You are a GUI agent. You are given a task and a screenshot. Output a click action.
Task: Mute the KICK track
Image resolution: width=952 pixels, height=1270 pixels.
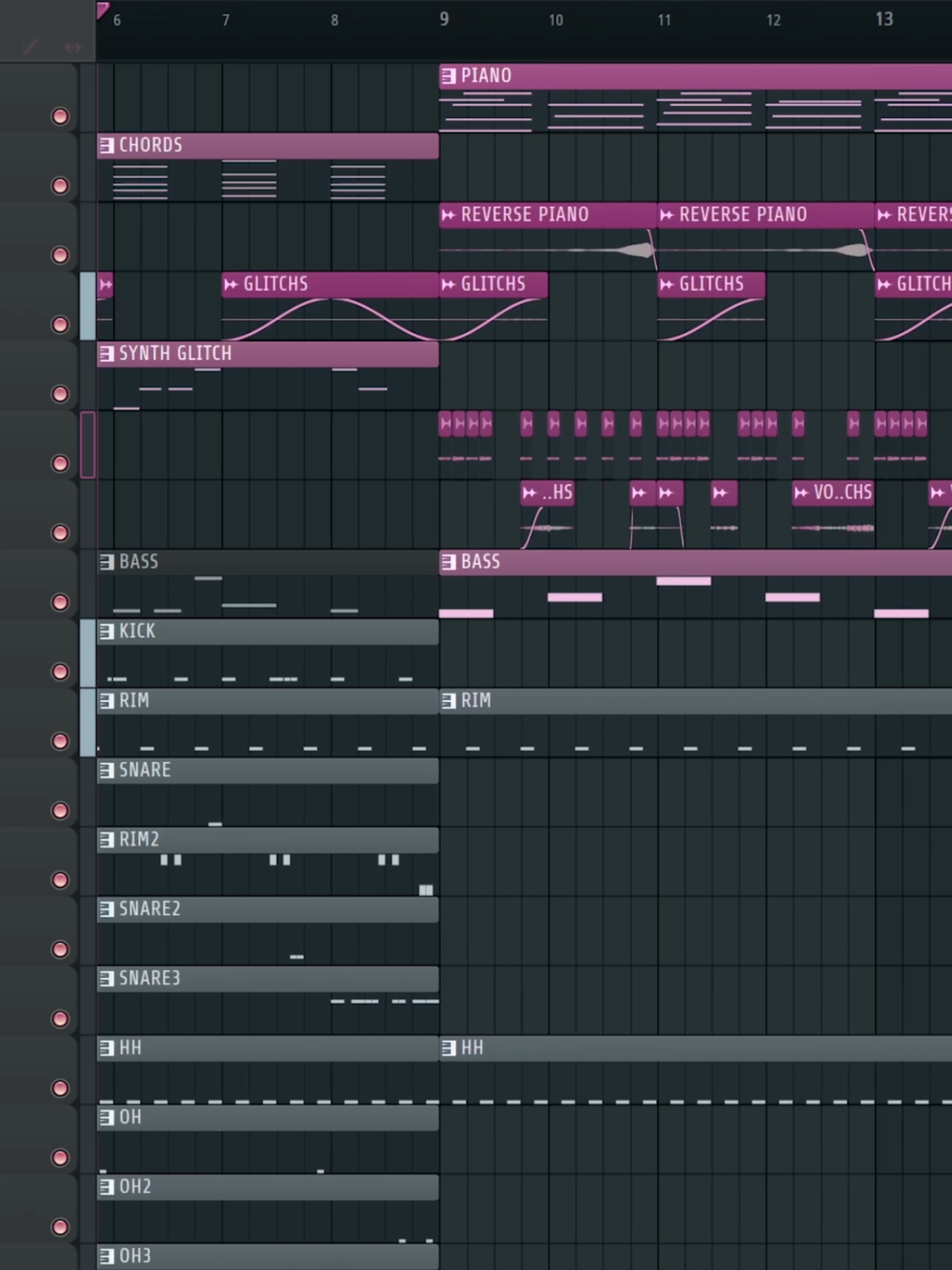coord(60,671)
